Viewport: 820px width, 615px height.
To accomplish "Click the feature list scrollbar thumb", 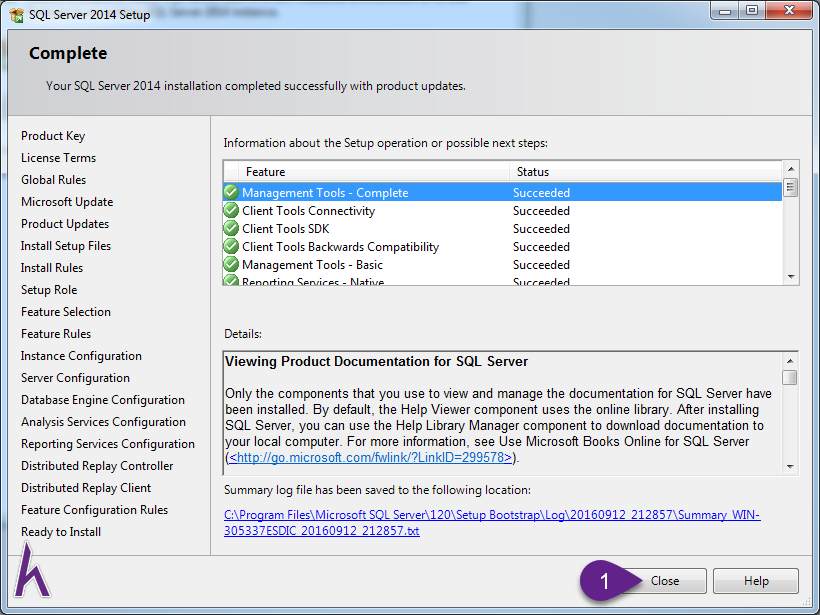I will [791, 187].
